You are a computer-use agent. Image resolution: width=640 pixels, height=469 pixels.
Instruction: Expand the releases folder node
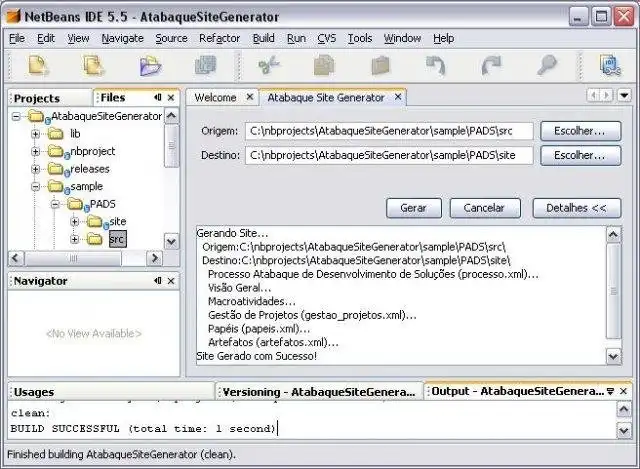click(36, 169)
